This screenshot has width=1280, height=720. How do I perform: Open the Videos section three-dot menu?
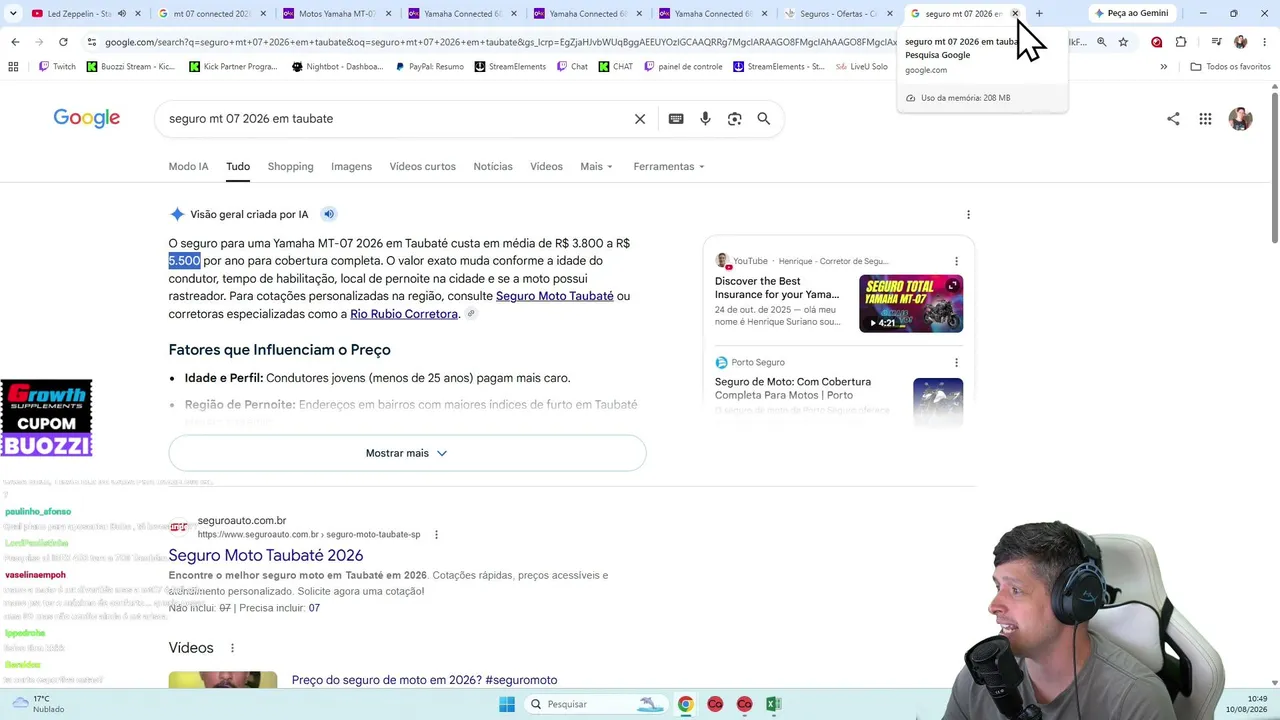[233, 648]
